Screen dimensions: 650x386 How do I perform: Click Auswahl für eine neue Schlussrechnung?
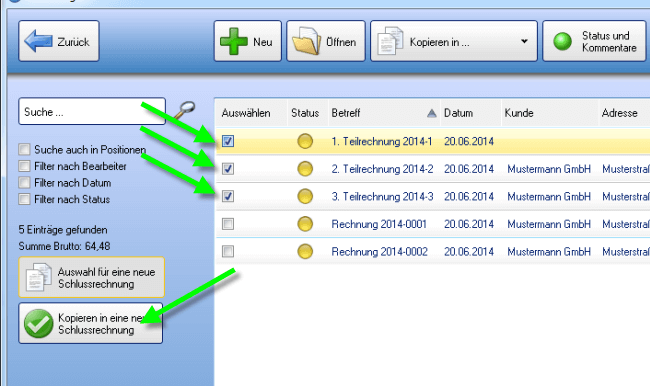coord(92,277)
